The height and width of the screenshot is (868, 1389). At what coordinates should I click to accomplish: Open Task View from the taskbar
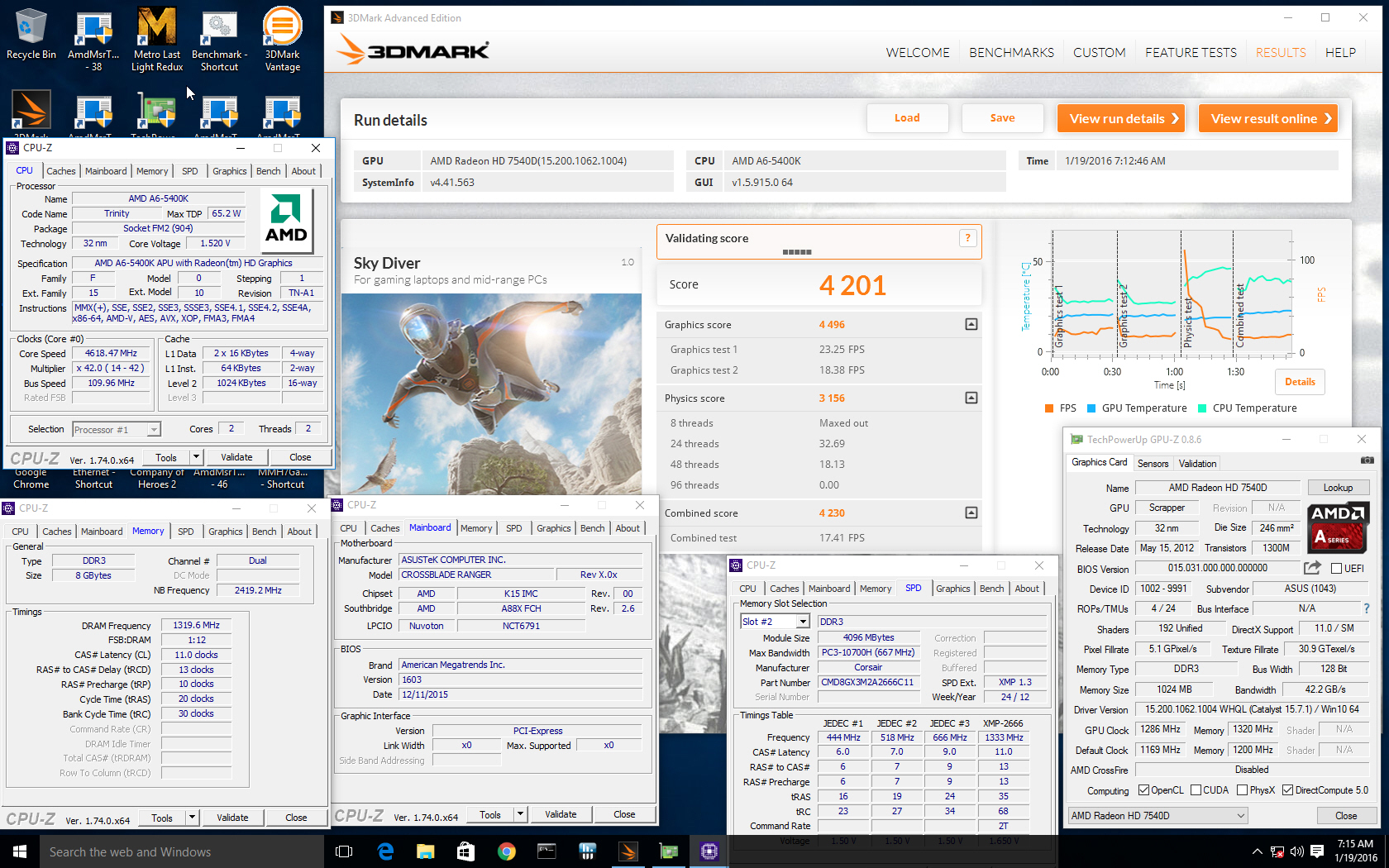pos(344,851)
